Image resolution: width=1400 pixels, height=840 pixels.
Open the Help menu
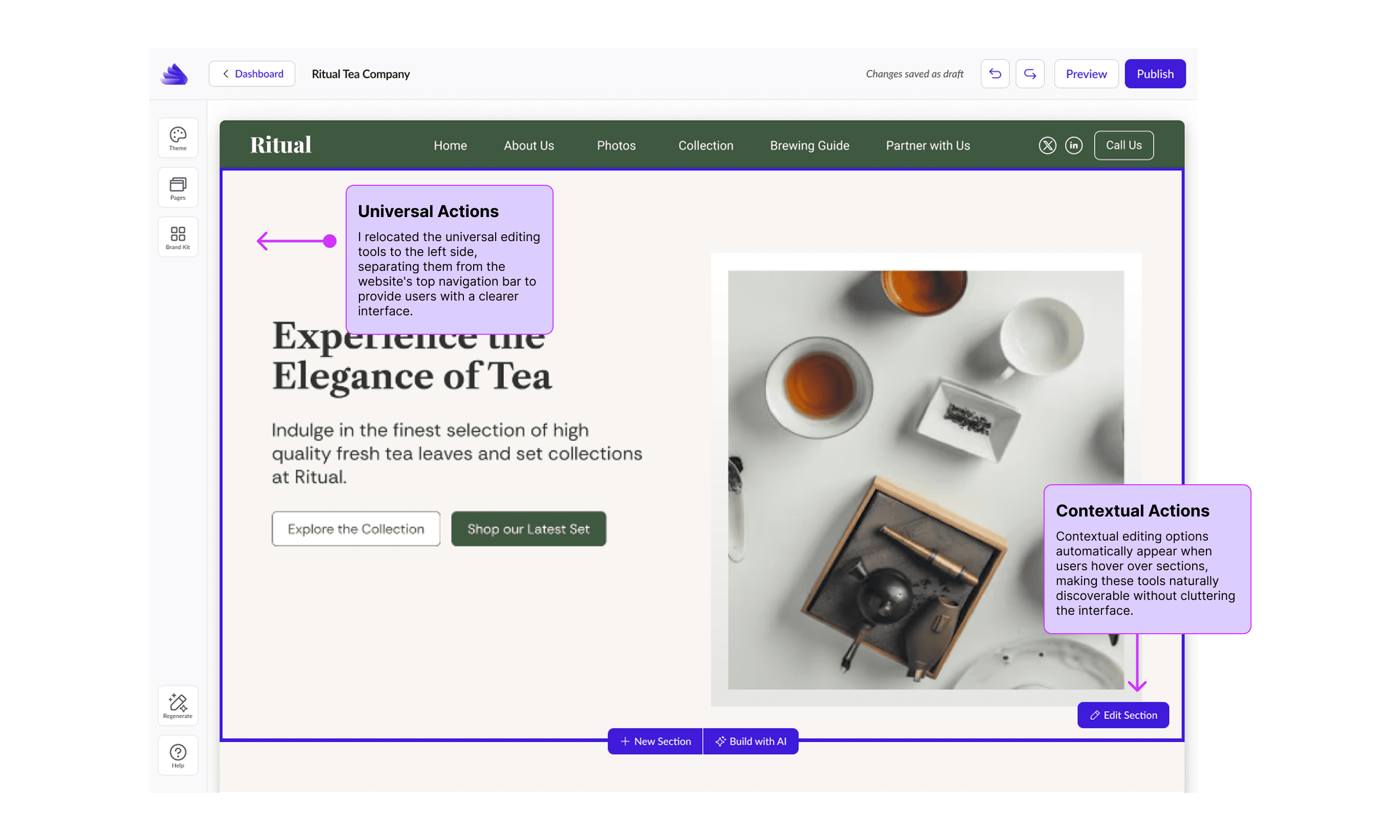[178, 755]
